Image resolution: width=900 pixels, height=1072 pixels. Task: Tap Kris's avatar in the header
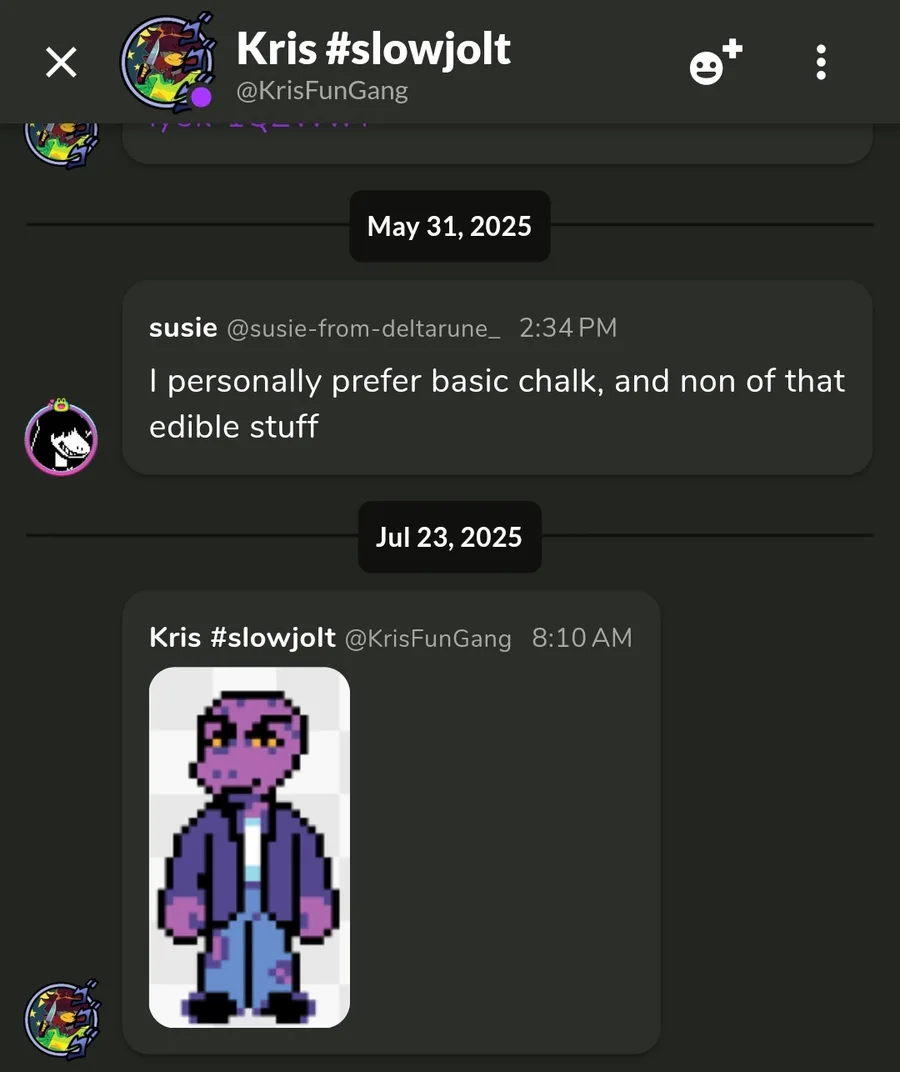tap(168, 62)
